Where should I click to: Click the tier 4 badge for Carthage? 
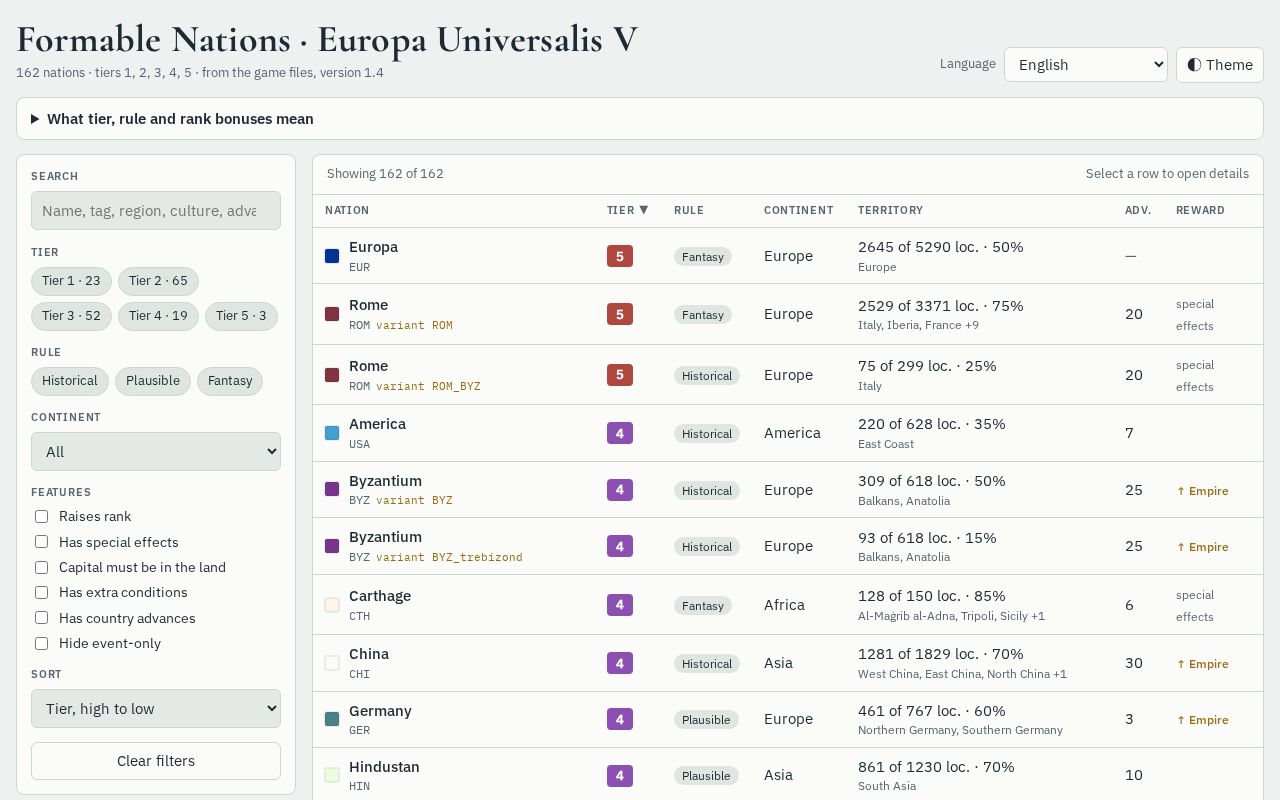pyautogui.click(x=620, y=605)
